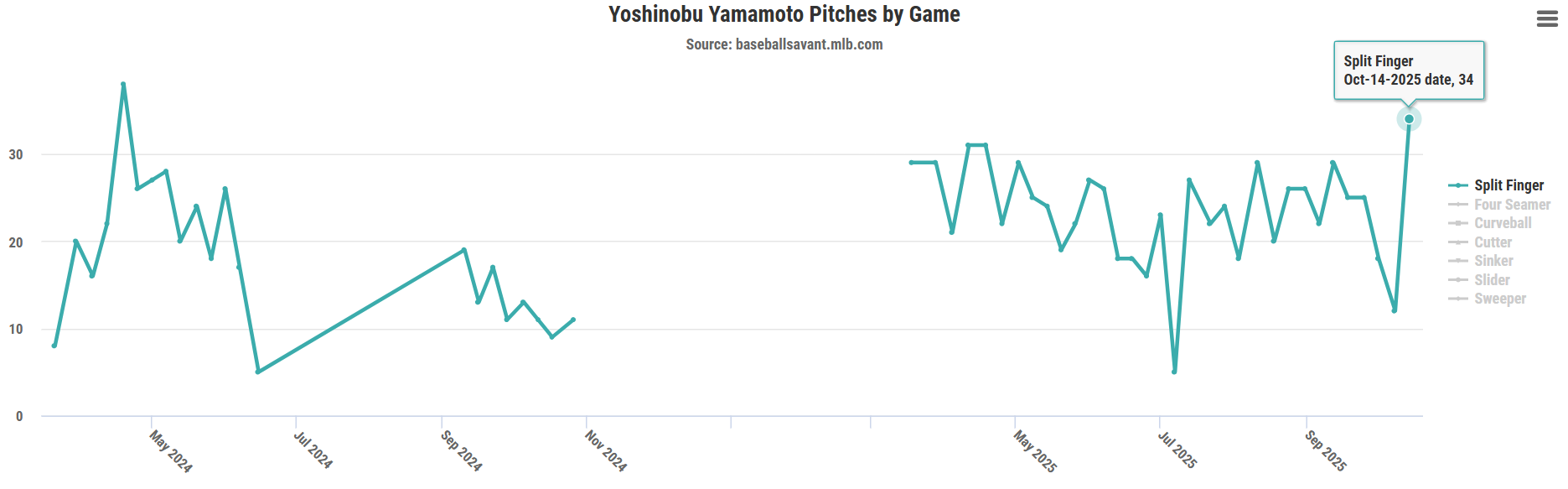The height and width of the screenshot is (489, 1568).
Task: Click the Split Finger legend line marker
Action: click(x=1458, y=185)
